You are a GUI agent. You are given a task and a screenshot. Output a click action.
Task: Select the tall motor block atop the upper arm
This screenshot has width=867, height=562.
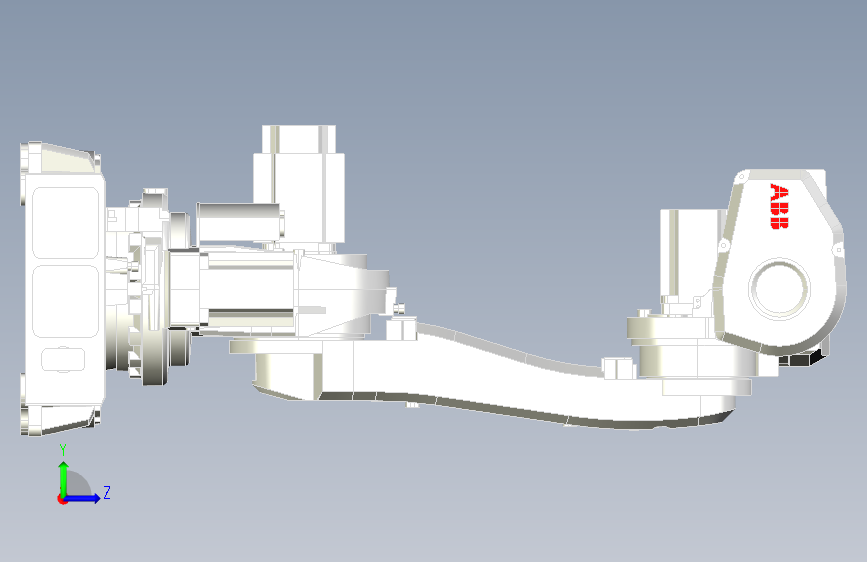[299, 185]
